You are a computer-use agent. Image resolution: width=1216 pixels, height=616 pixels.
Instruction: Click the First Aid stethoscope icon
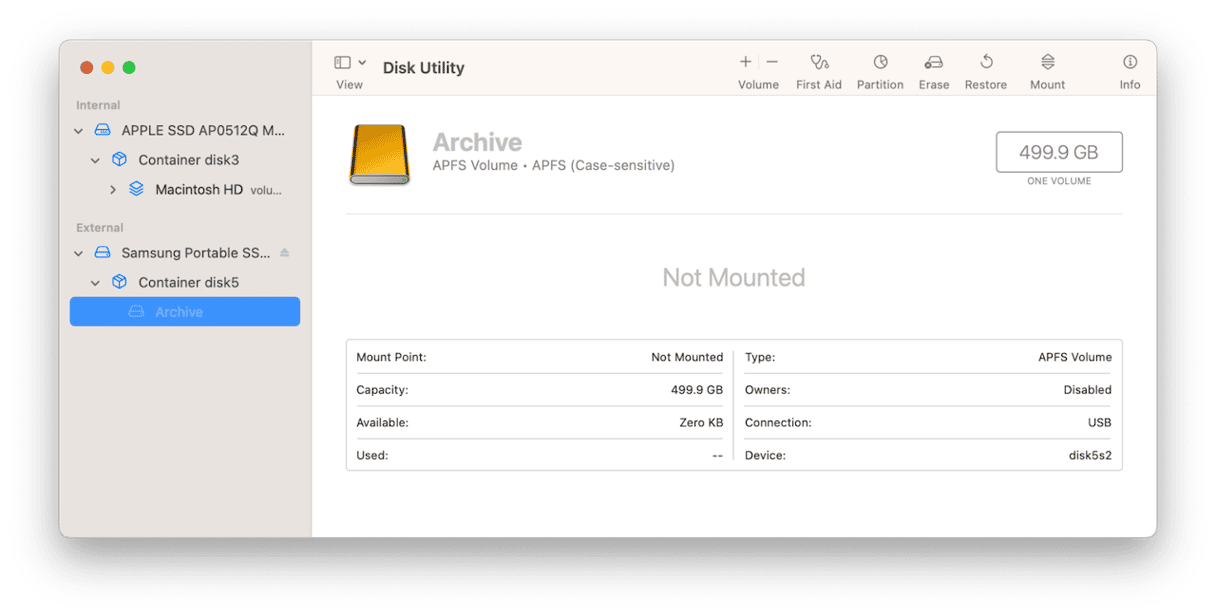tap(819, 62)
